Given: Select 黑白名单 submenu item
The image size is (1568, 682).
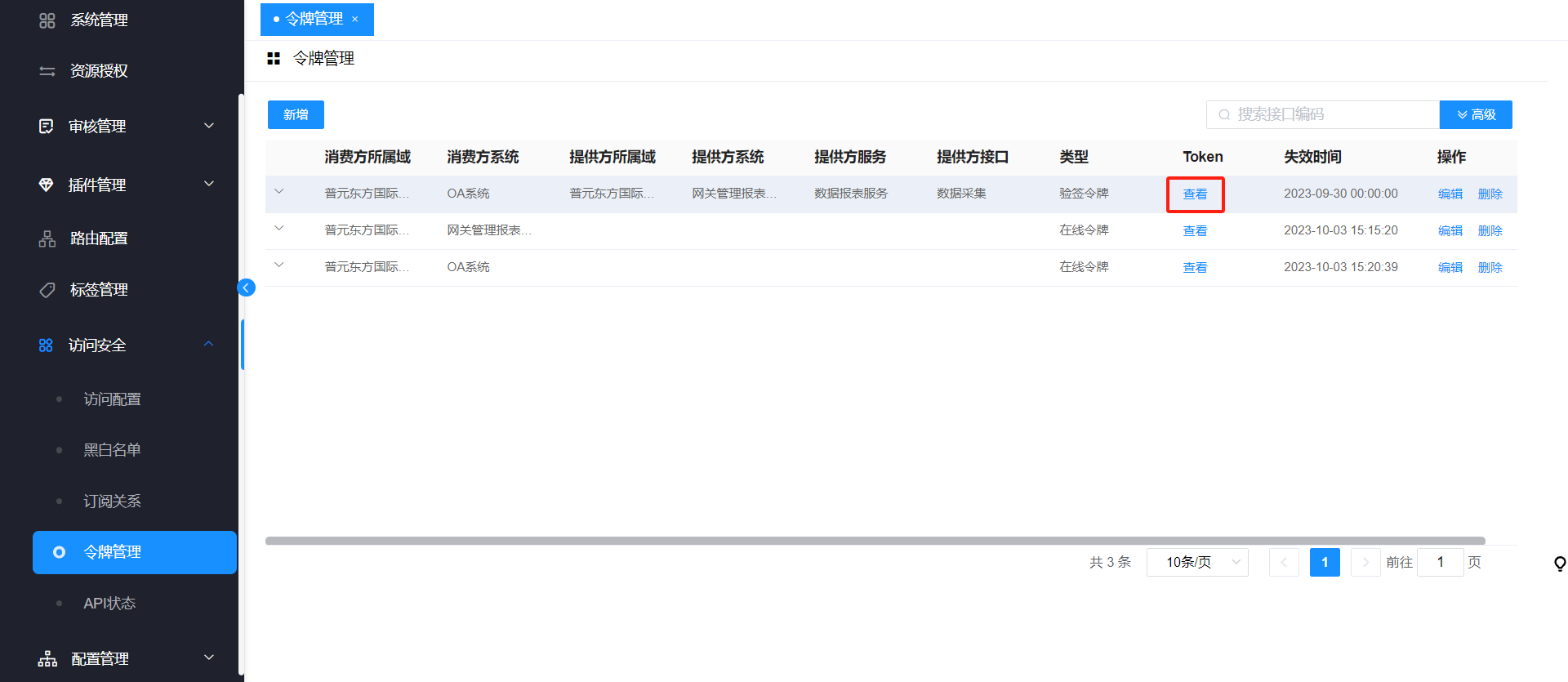Looking at the screenshot, I should coord(112,450).
